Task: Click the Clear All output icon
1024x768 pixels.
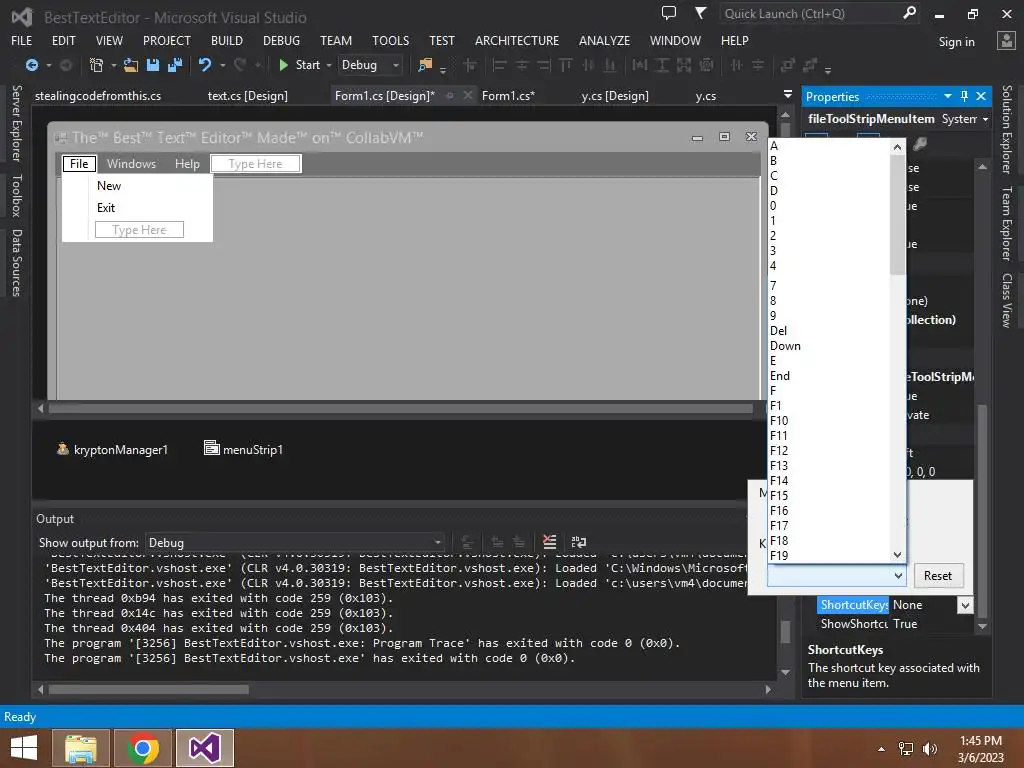Action: (549, 542)
